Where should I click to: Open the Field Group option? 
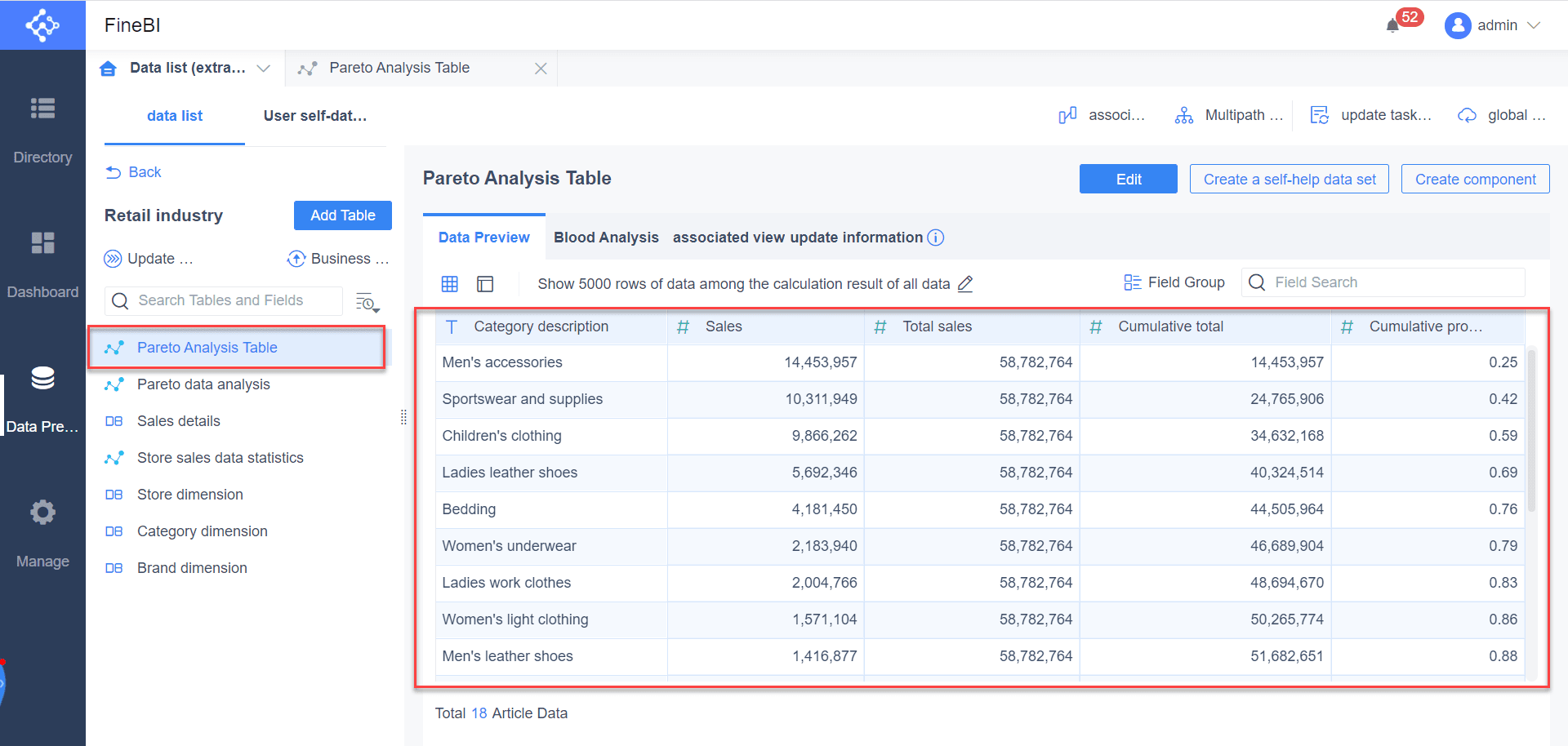(1174, 282)
